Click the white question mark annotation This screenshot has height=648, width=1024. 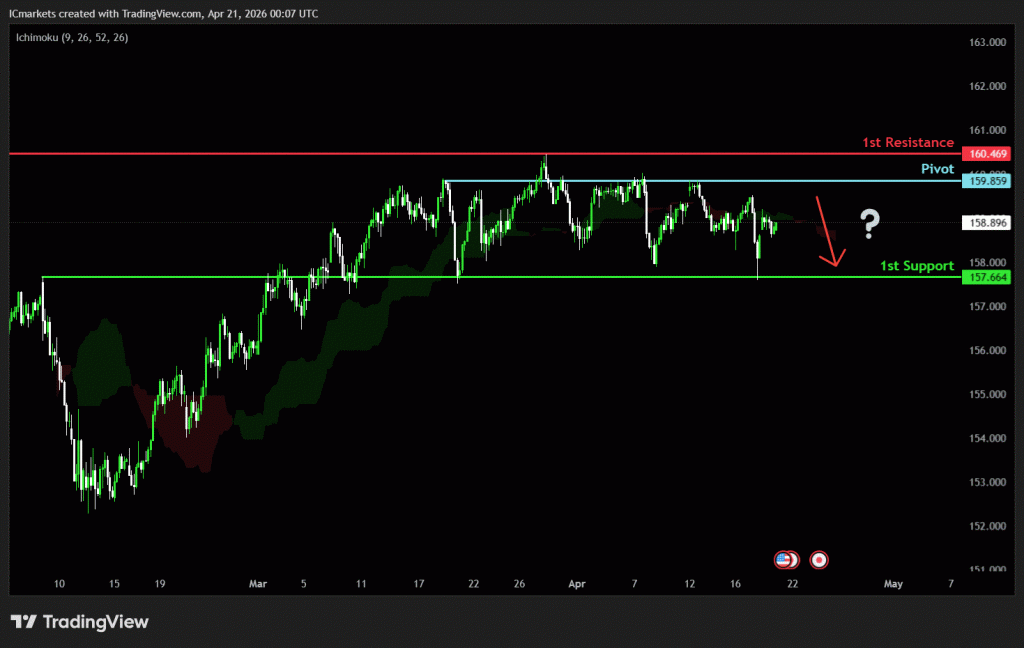pyautogui.click(x=869, y=221)
